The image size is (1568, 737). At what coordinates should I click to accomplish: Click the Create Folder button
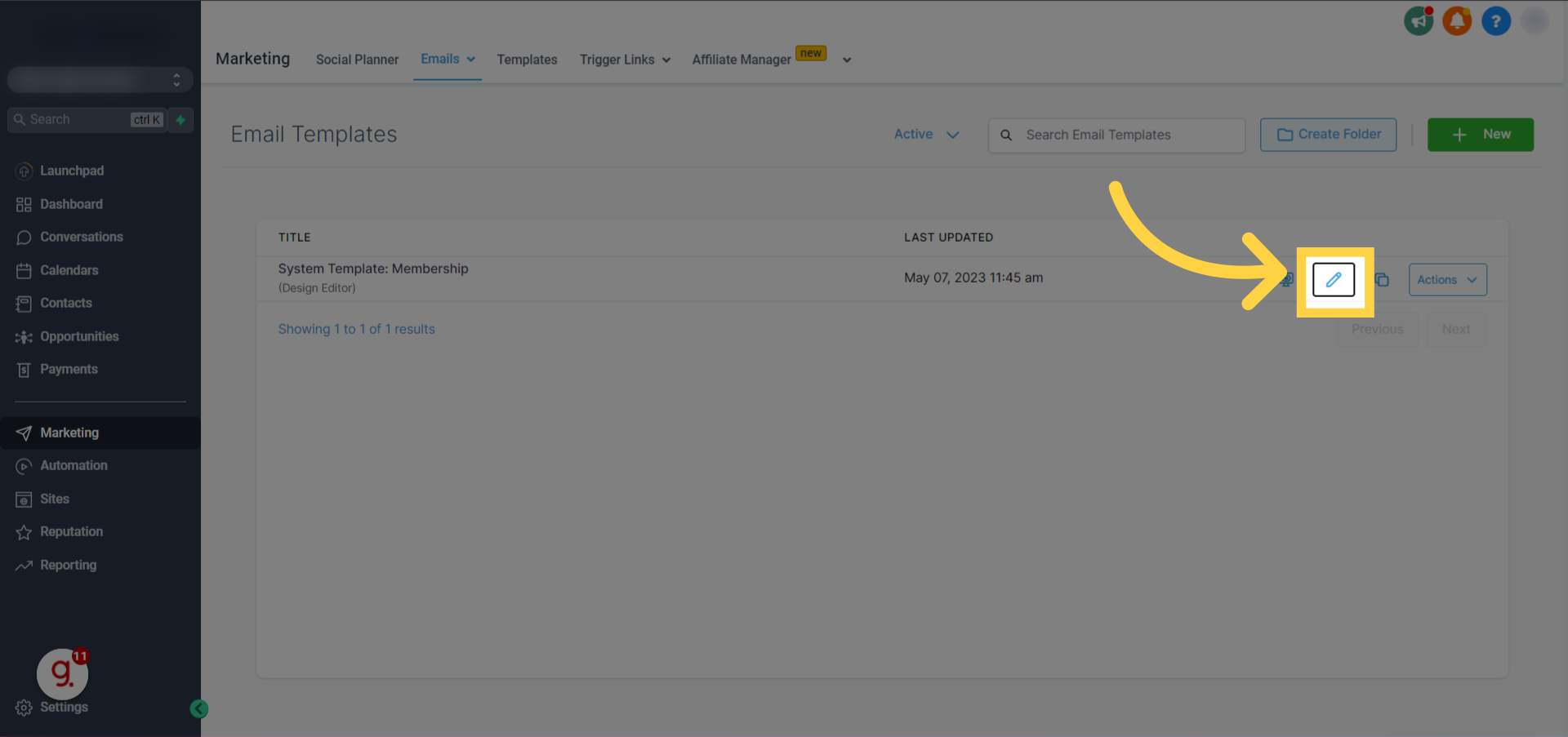(1329, 135)
